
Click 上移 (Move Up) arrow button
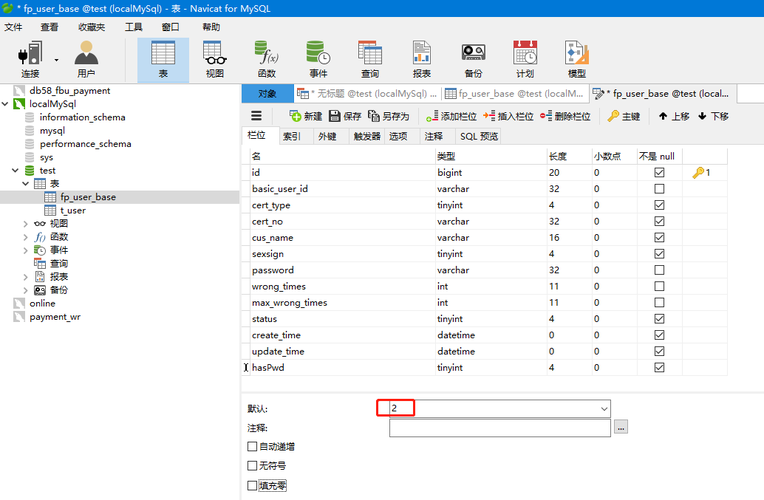674,116
